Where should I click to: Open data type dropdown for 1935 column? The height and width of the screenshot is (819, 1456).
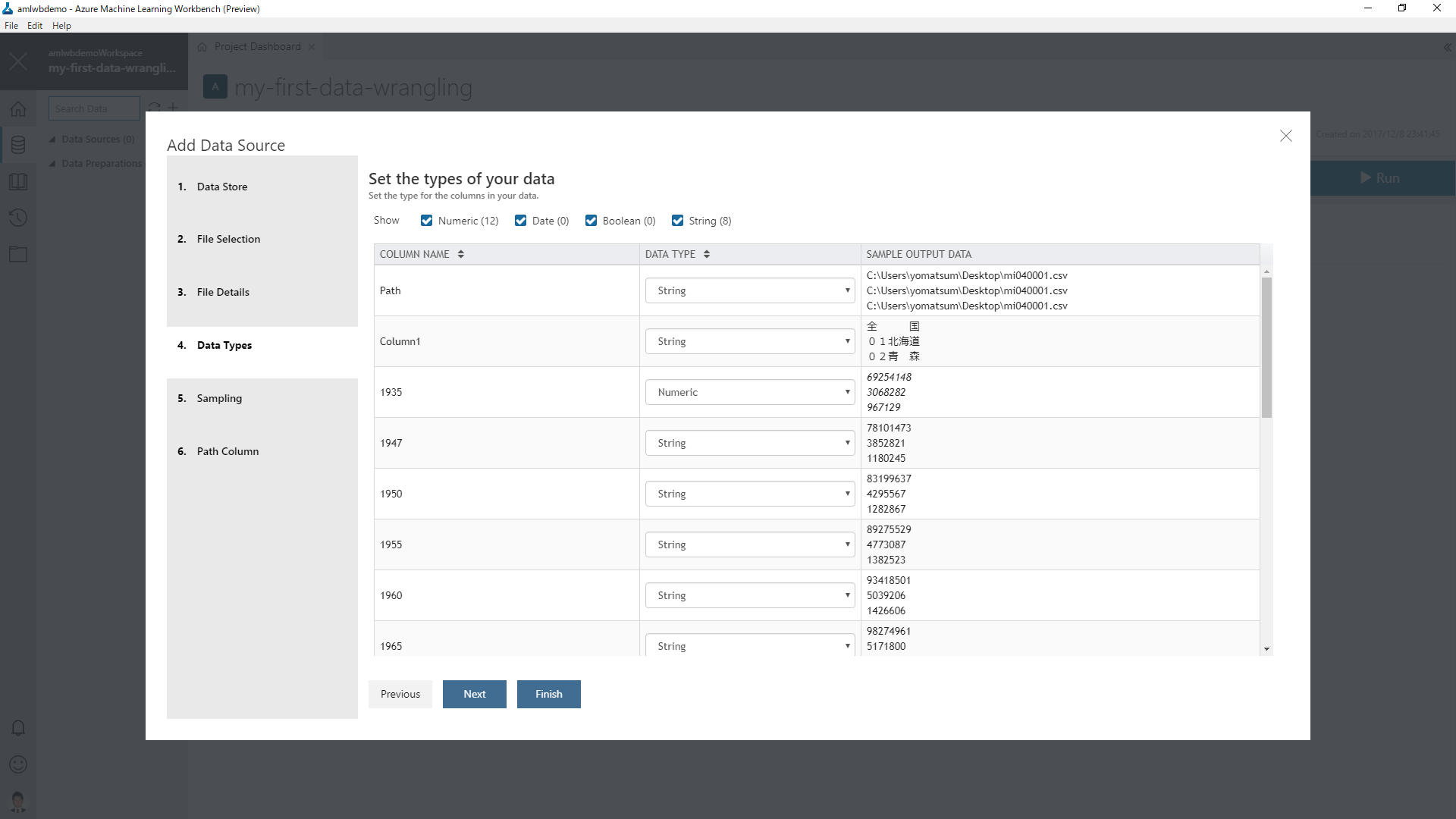749,392
